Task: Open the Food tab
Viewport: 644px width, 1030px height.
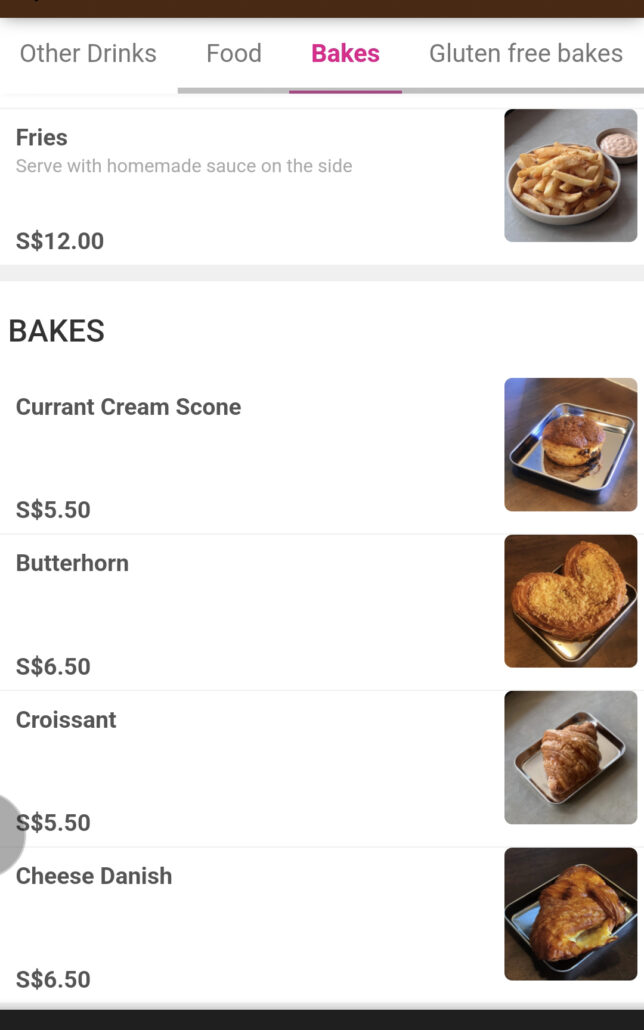Action: click(233, 53)
